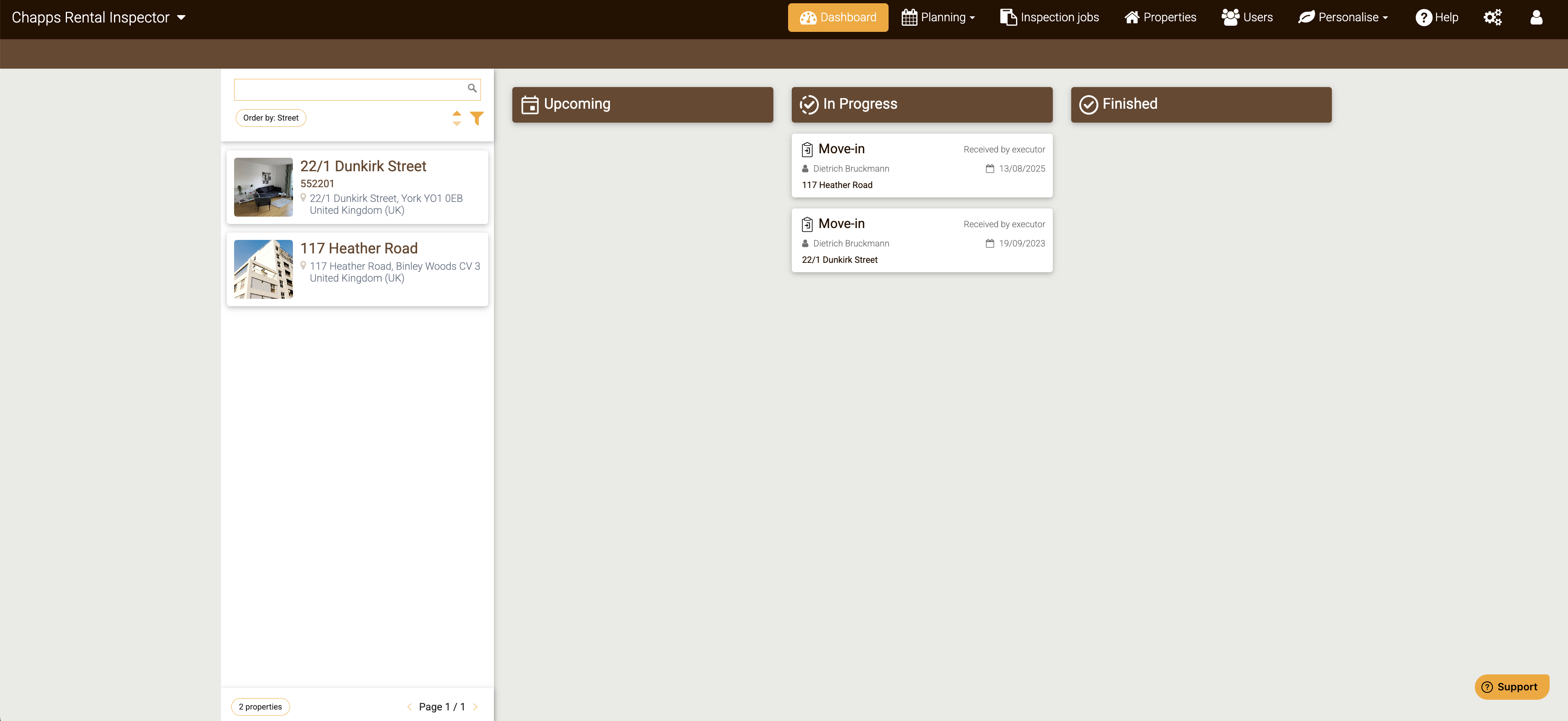Screen dimensions: 1568x721
Task: Click the In Progress checkmark icon
Action: pyautogui.click(x=809, y=105)
